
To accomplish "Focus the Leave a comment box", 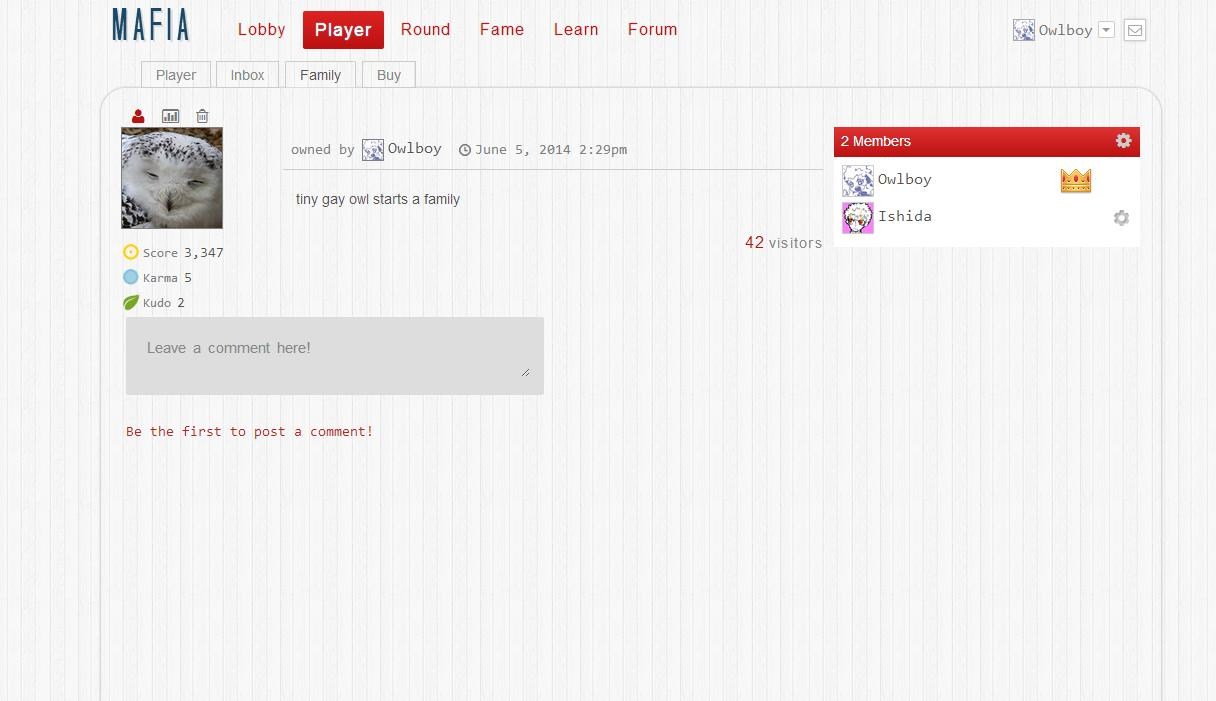I will (335, 356).
